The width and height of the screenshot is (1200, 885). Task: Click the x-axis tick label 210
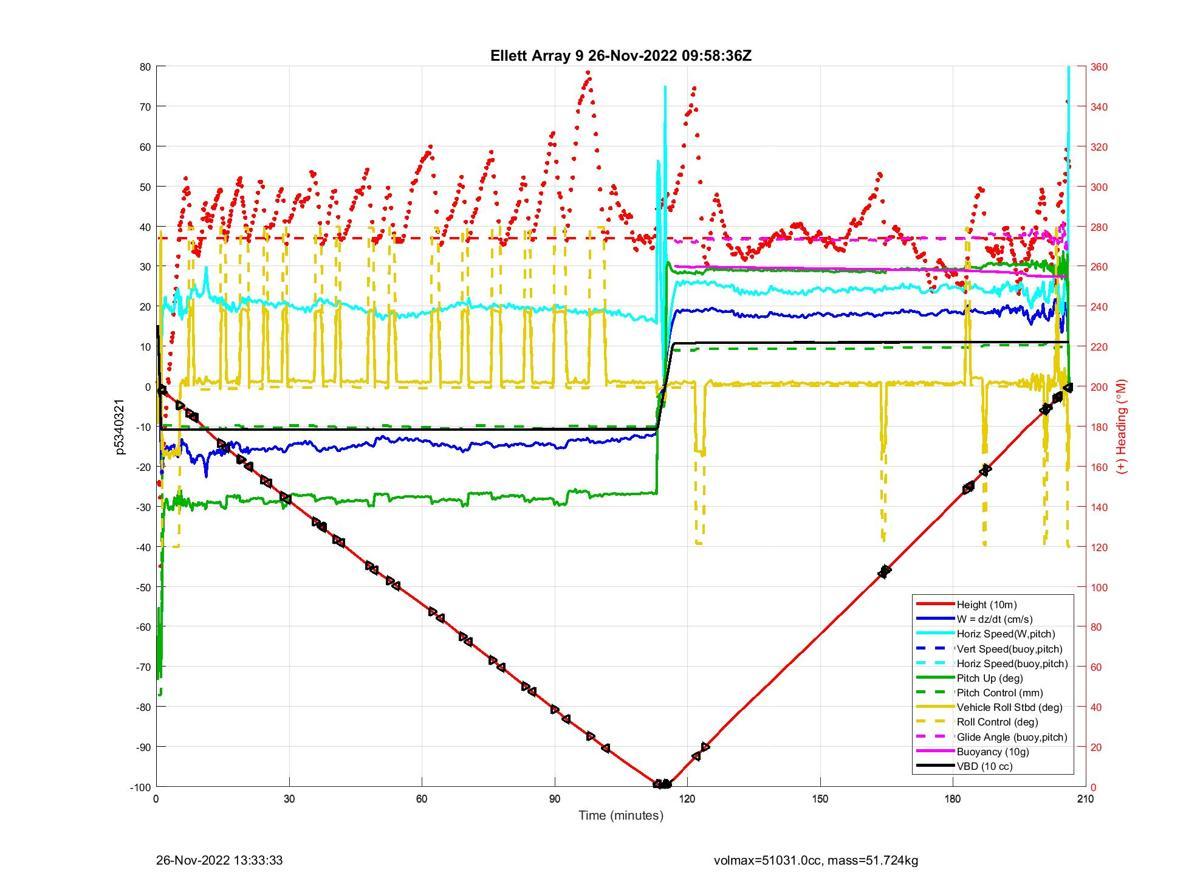point(1085,799)
